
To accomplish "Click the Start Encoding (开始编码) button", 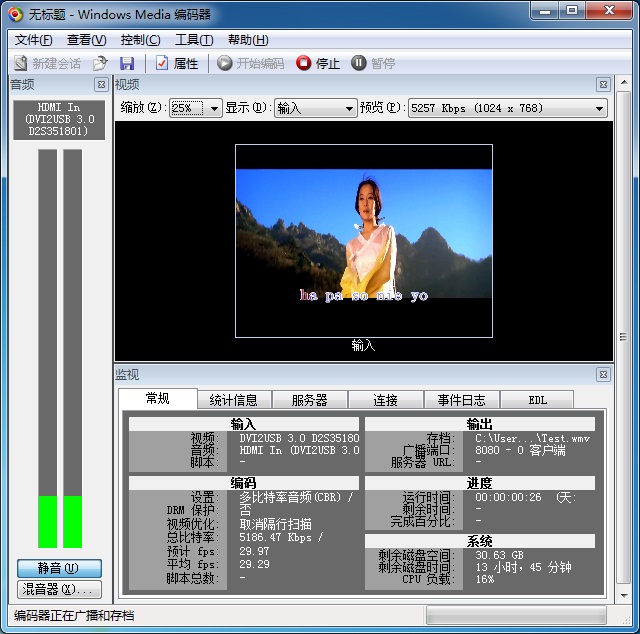I will [x=251, y=63].
